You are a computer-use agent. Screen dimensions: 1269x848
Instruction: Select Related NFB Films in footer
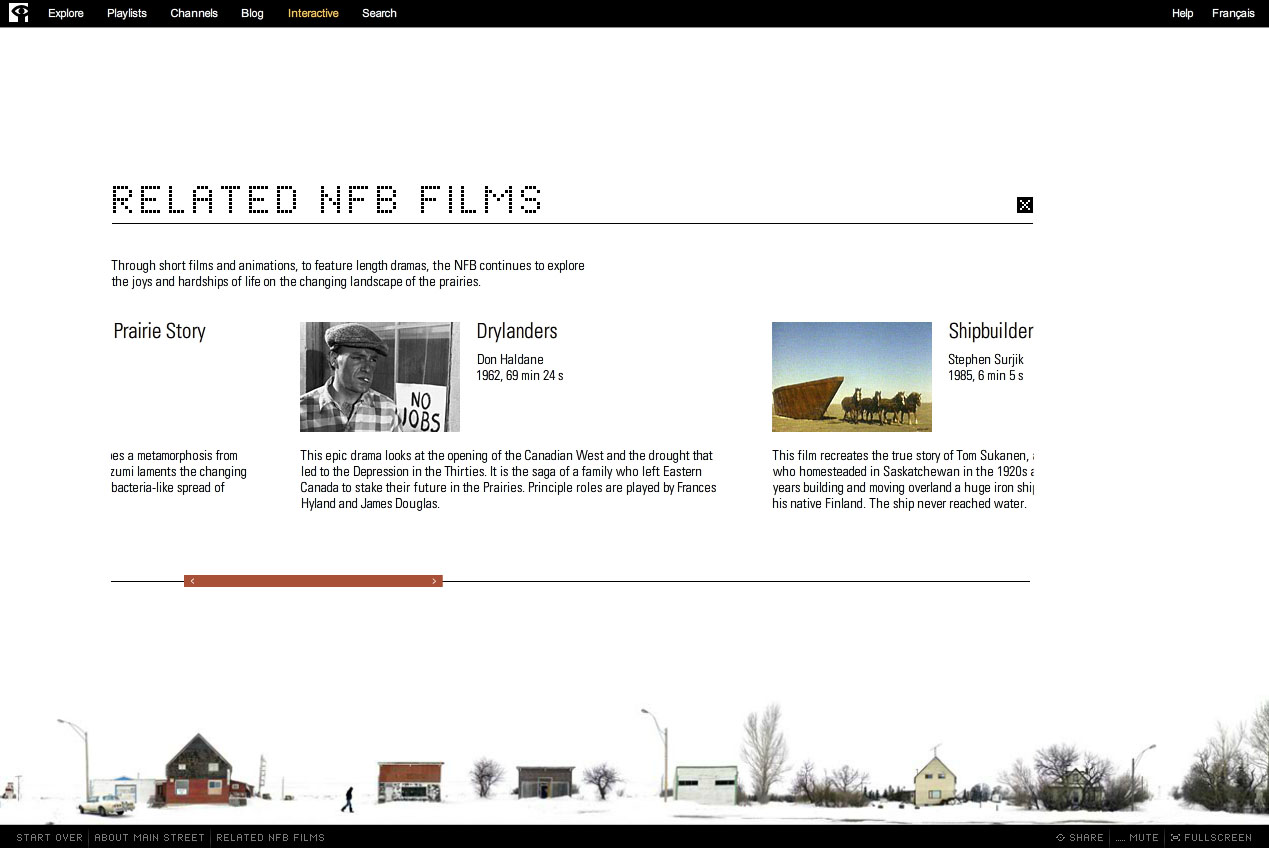271,838
